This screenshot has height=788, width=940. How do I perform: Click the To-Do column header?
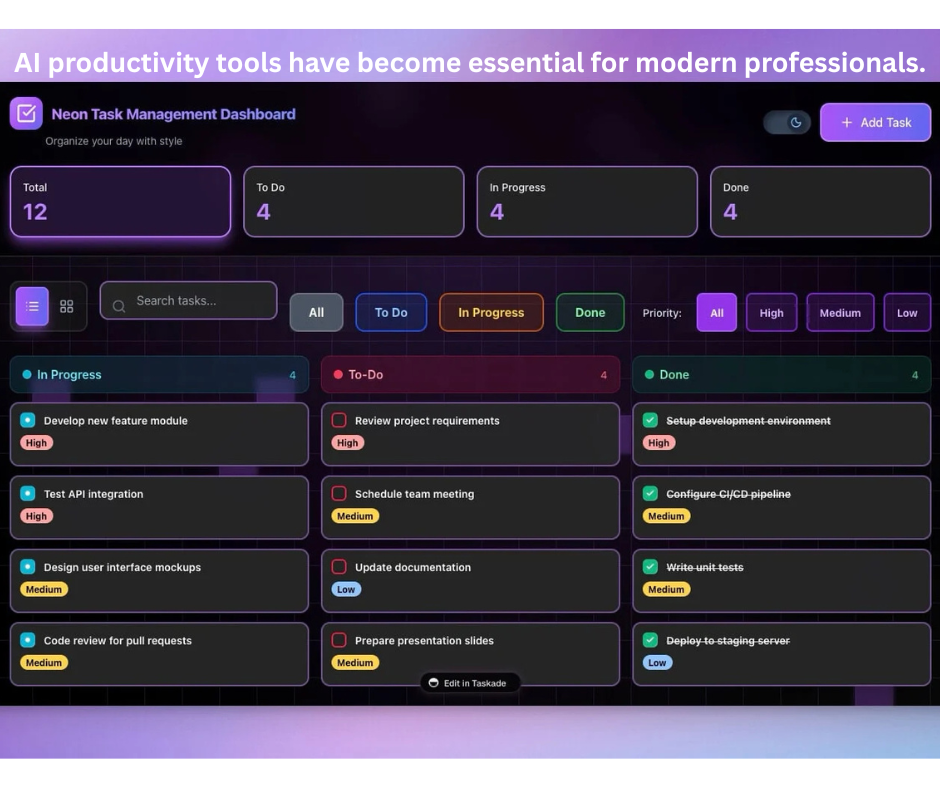(x=471, y=375)
